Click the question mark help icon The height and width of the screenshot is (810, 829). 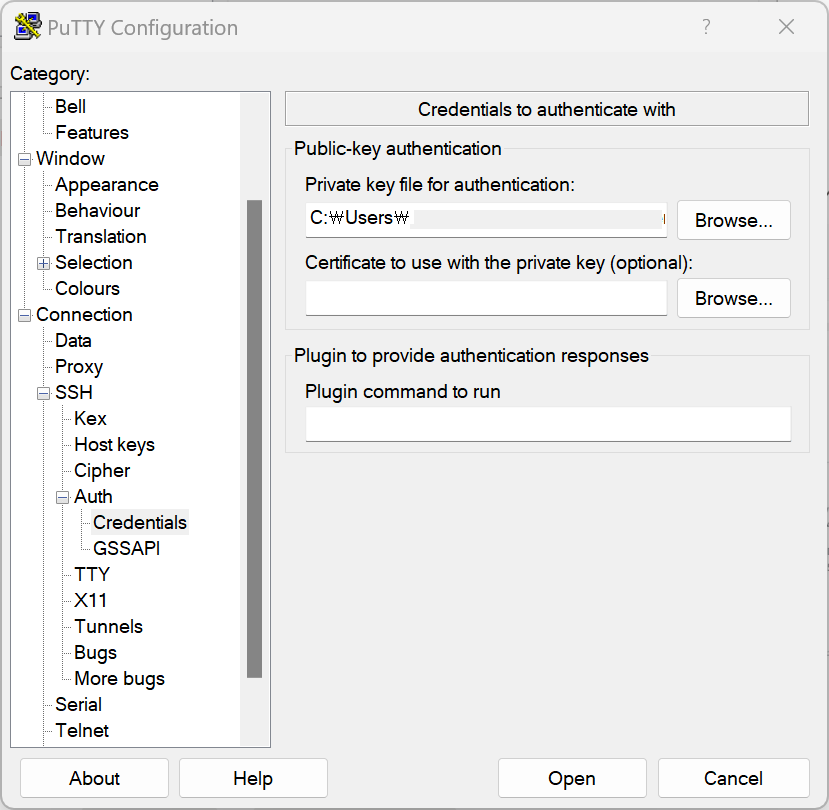[x=706, y=26]
